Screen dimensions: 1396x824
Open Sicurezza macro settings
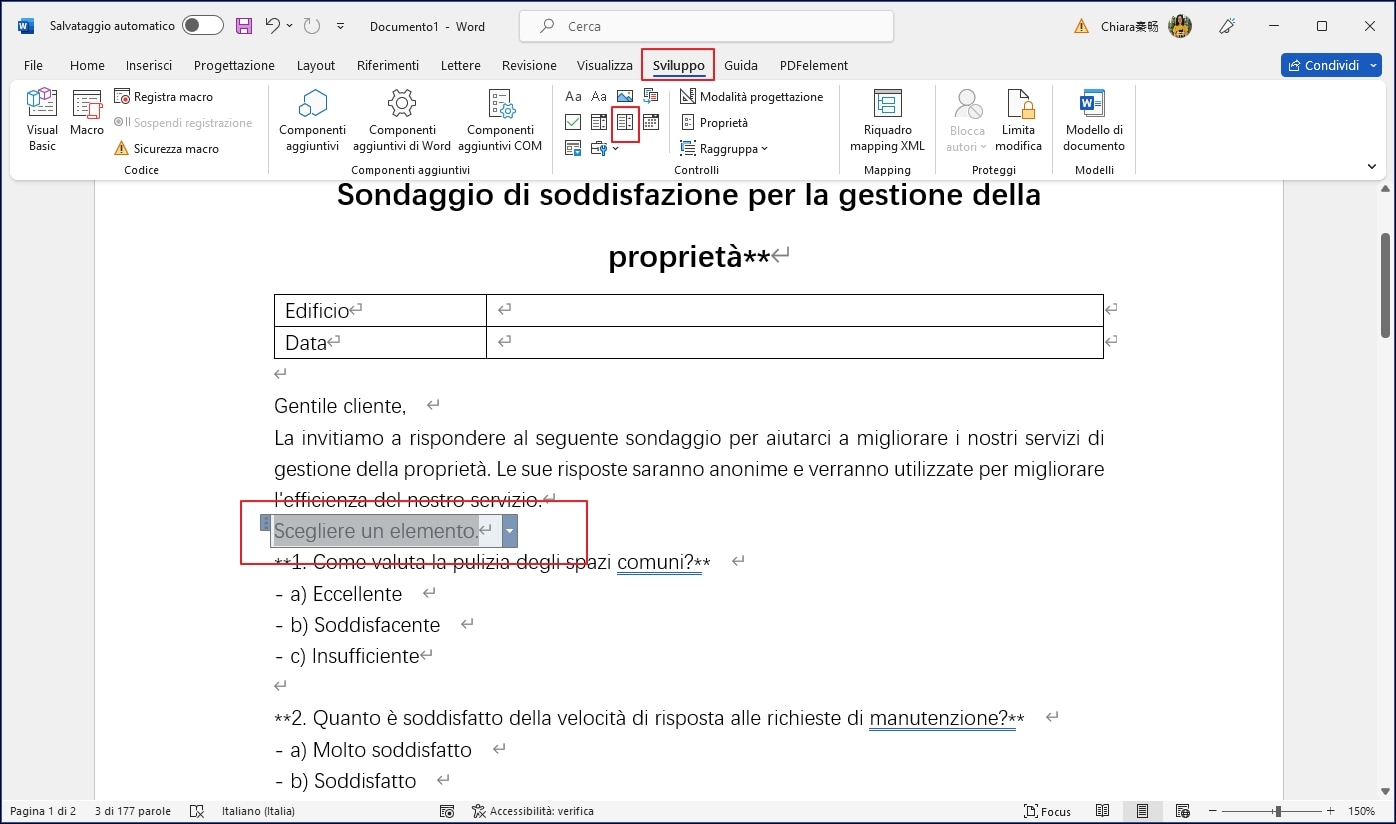(166, 148)
